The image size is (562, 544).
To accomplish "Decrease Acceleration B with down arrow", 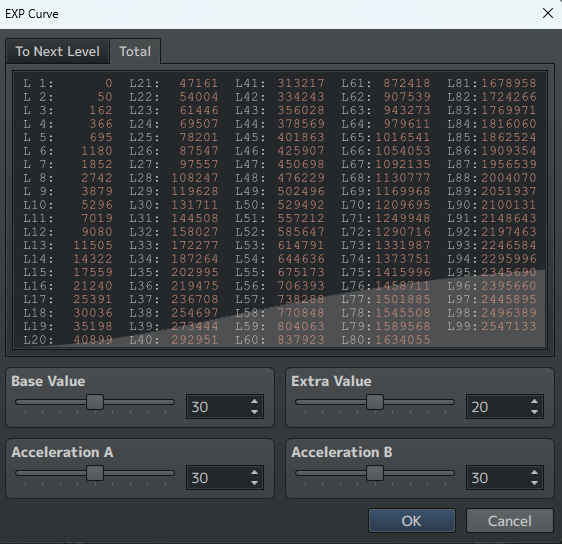I will pyautogui.click(x=534, y=483).
